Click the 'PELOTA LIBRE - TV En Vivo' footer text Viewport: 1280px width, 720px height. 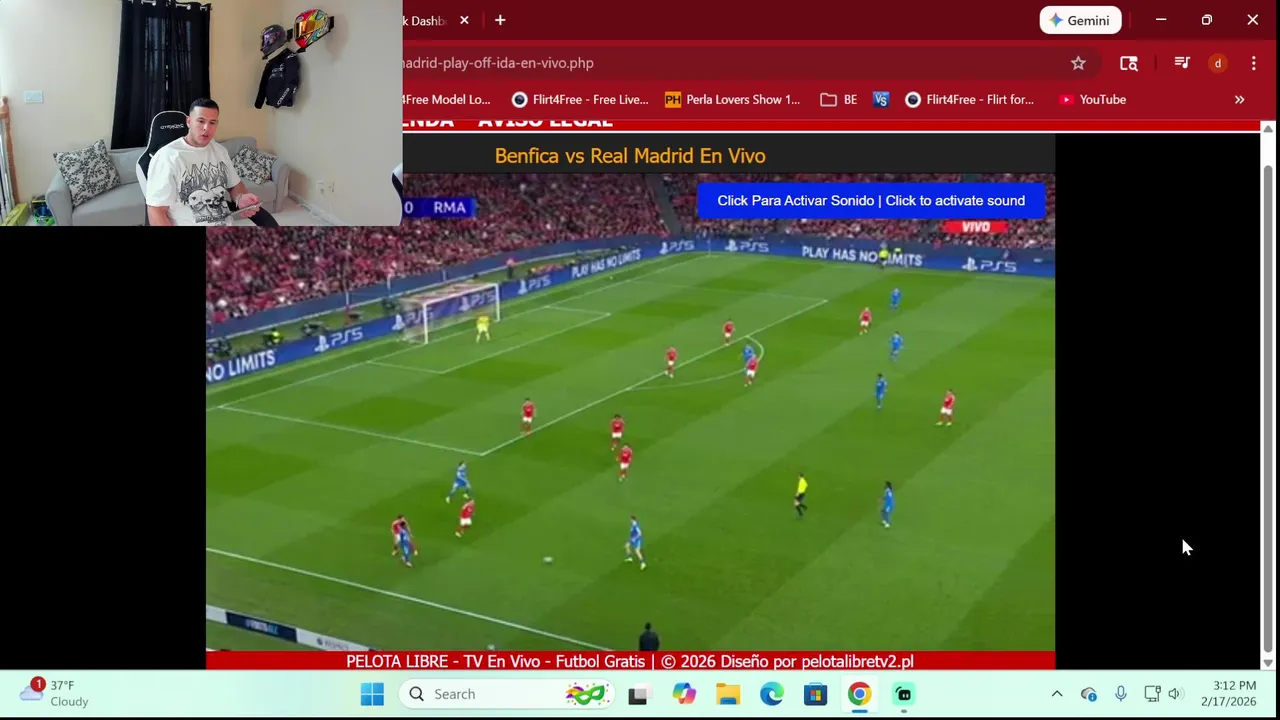pyautogui.click(x=630, y=661)
